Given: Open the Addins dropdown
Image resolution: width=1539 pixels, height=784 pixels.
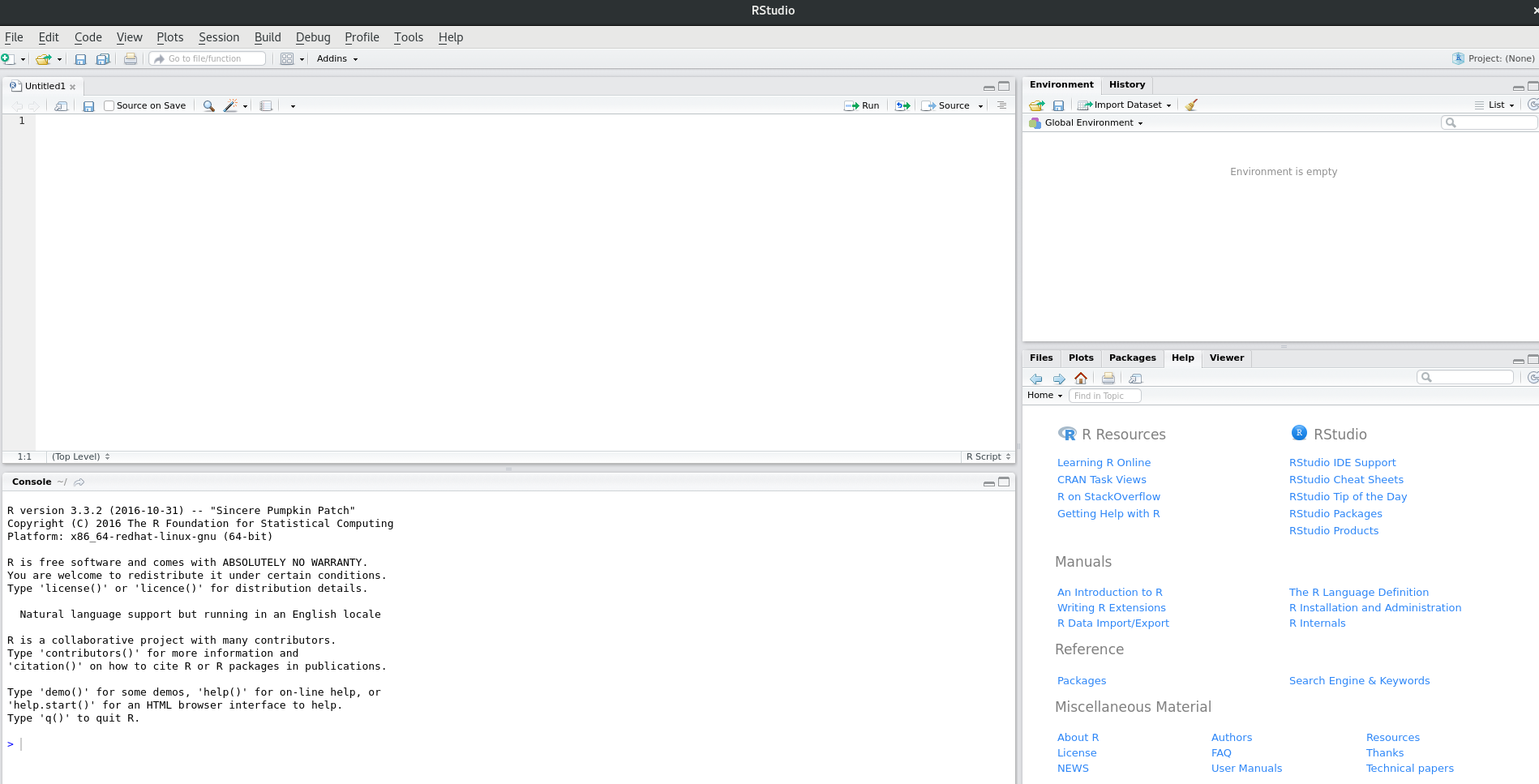Looking at the screenshot, I should click(x=337, y=58).
